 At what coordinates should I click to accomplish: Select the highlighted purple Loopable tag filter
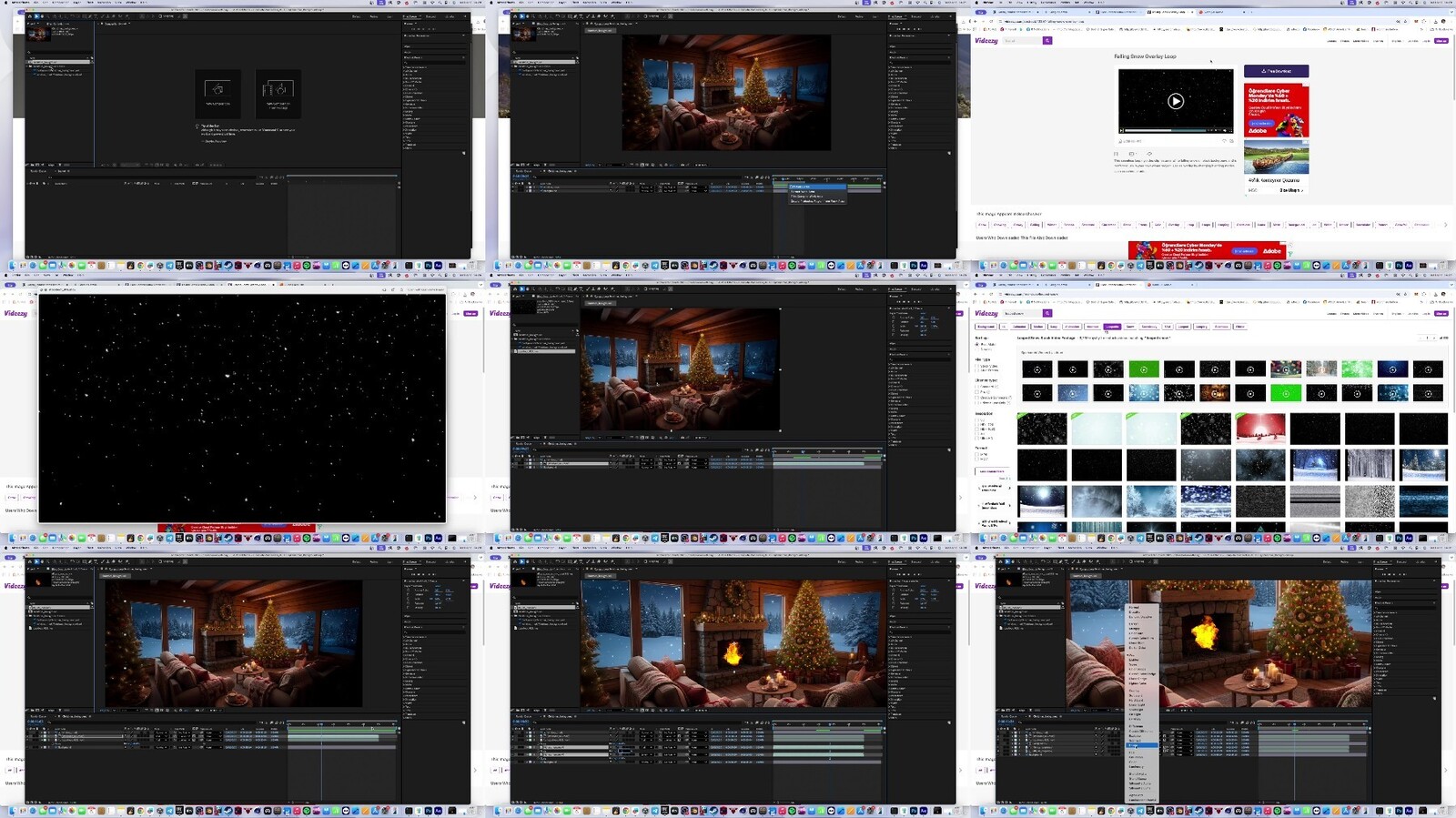(1112, 327)
